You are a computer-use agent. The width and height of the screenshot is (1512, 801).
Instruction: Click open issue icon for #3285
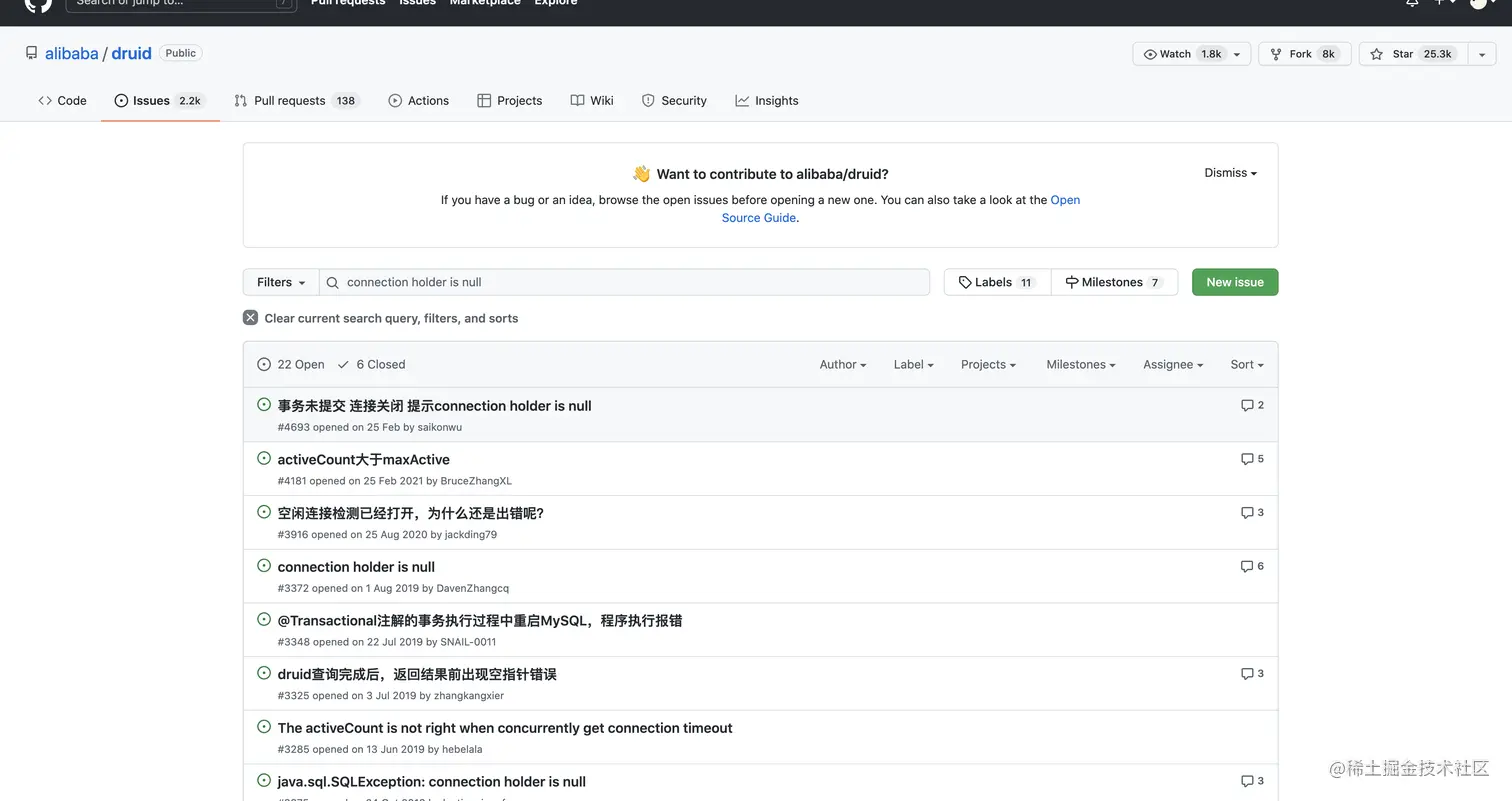(x=264, y=727)
